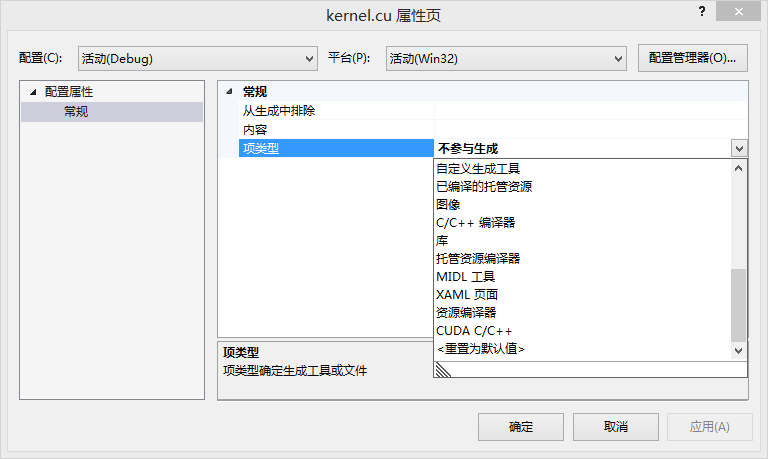Close the kernel.cu 属性页 dialog
The image size is (768, 459).
[x=739, y=11]
